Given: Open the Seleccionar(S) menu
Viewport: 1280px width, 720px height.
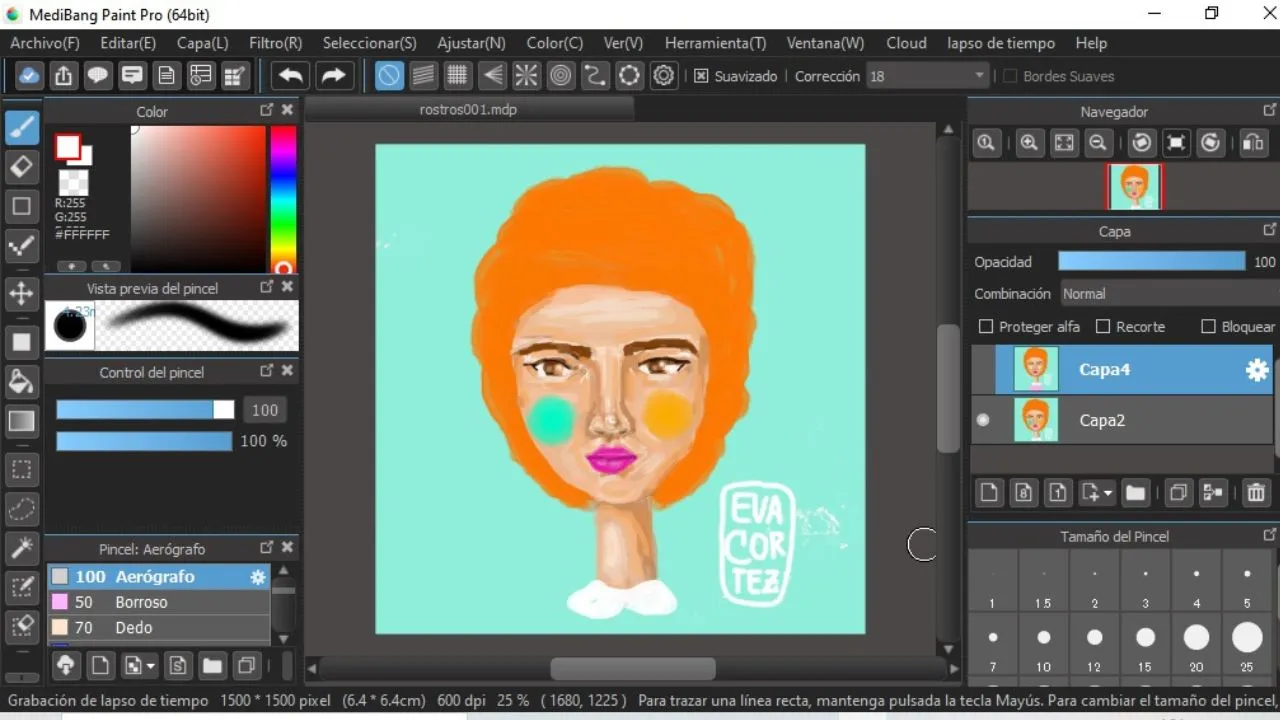Looking at the screenshot, I should click(x=370, y=43).
